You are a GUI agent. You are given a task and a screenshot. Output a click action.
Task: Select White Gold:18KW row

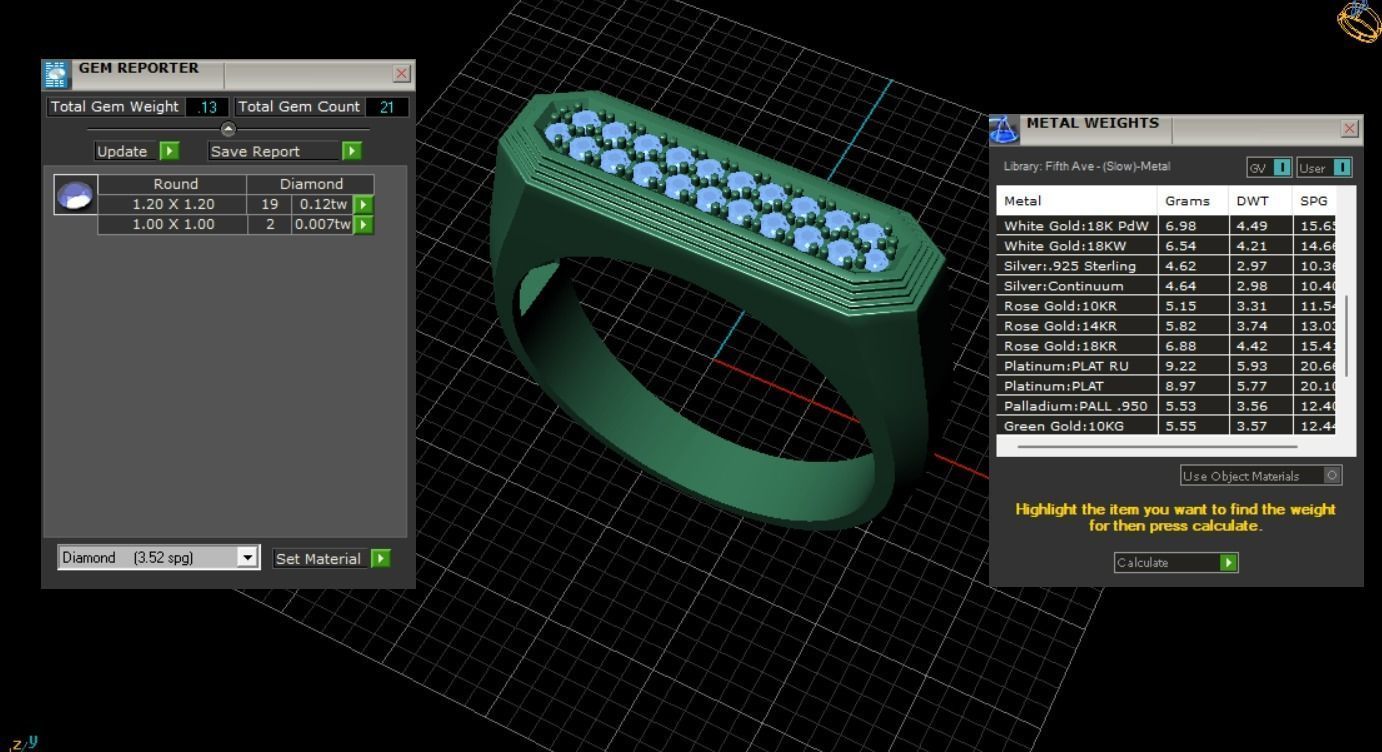[1166, 246]
